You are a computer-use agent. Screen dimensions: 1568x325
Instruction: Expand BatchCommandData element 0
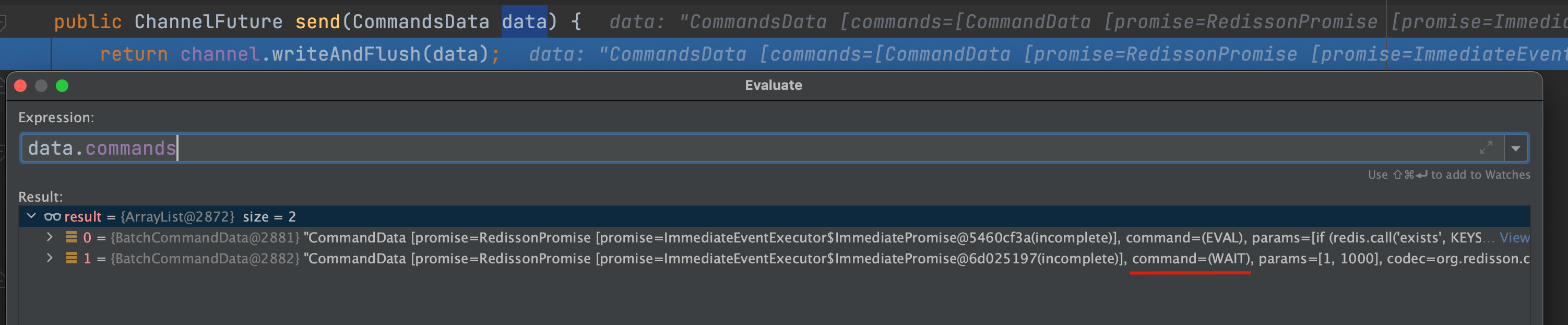click(x=50, y=237)
